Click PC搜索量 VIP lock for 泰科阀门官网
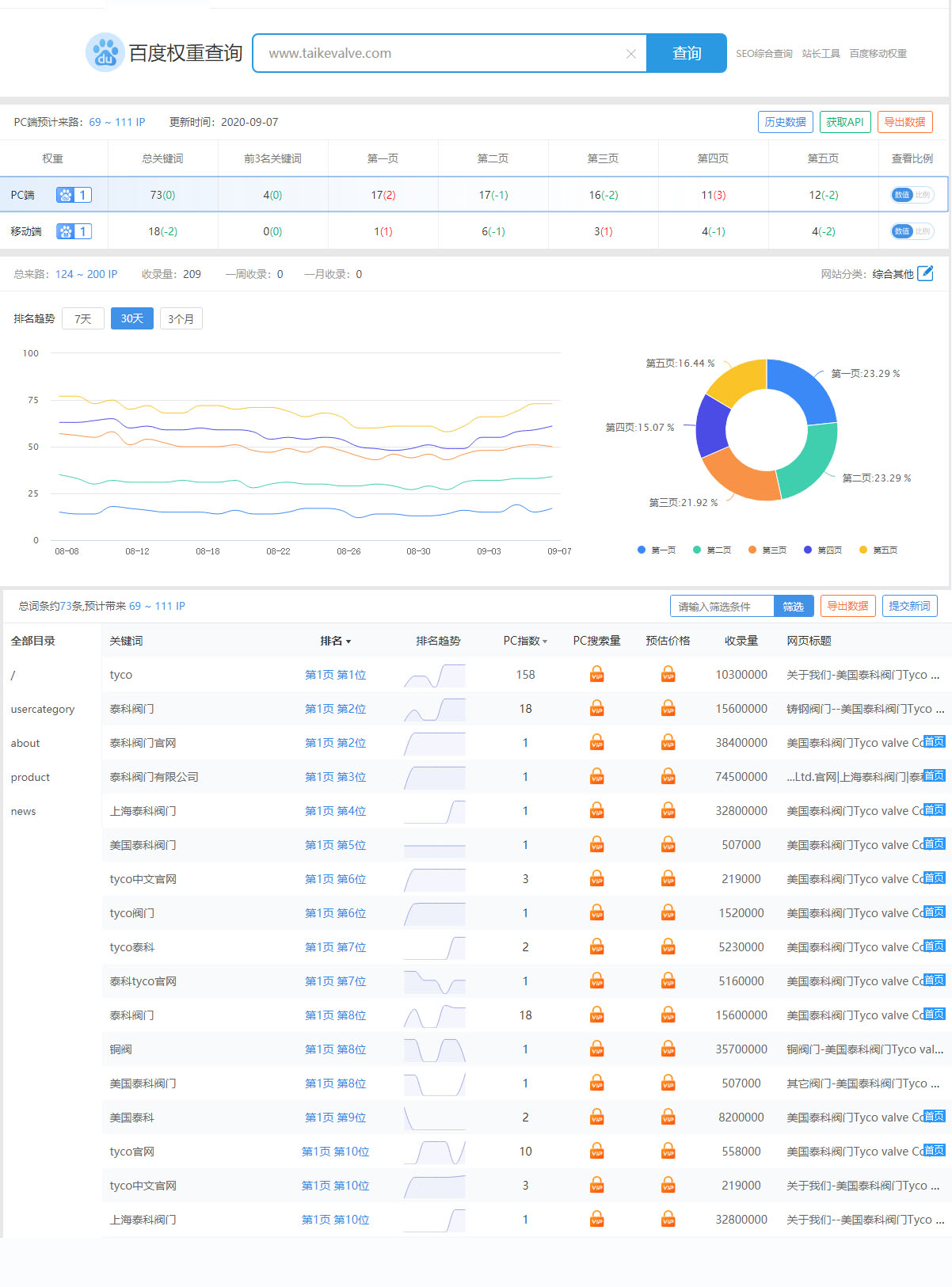The image size is (952, 1287). (597, 742)
